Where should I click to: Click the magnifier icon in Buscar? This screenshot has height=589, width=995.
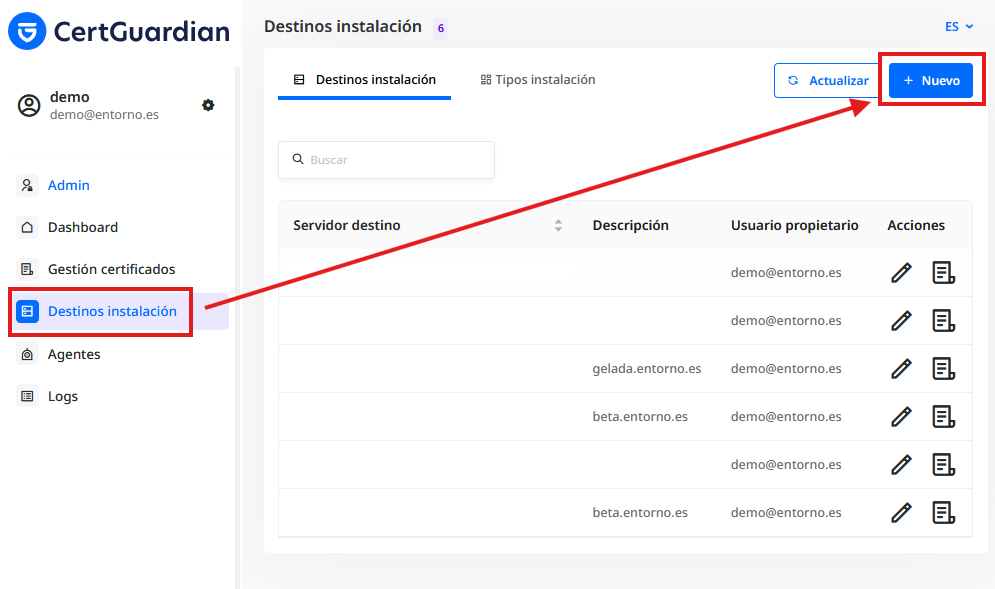click(x=298, y=159)
